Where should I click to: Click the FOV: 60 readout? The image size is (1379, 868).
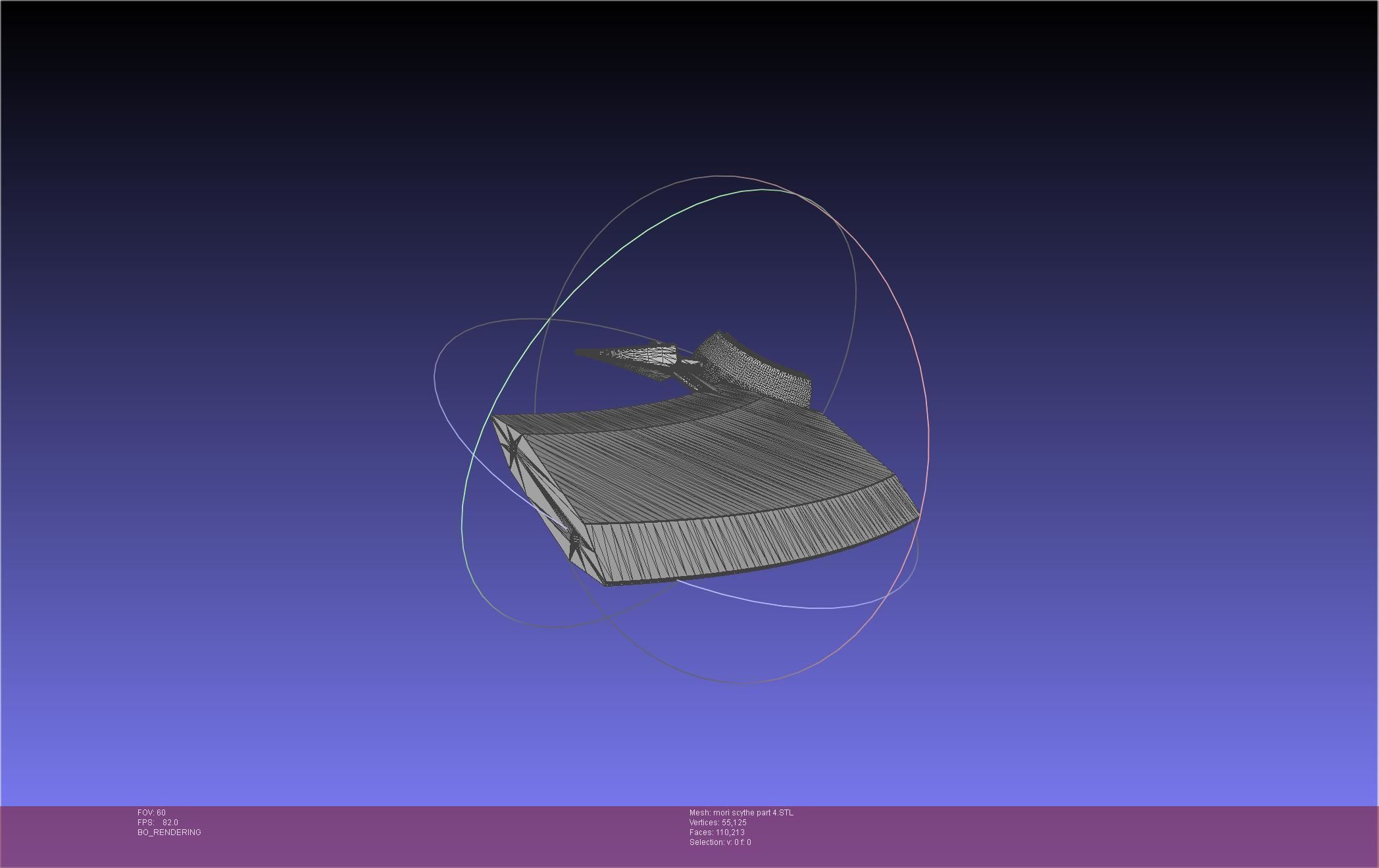151,813
